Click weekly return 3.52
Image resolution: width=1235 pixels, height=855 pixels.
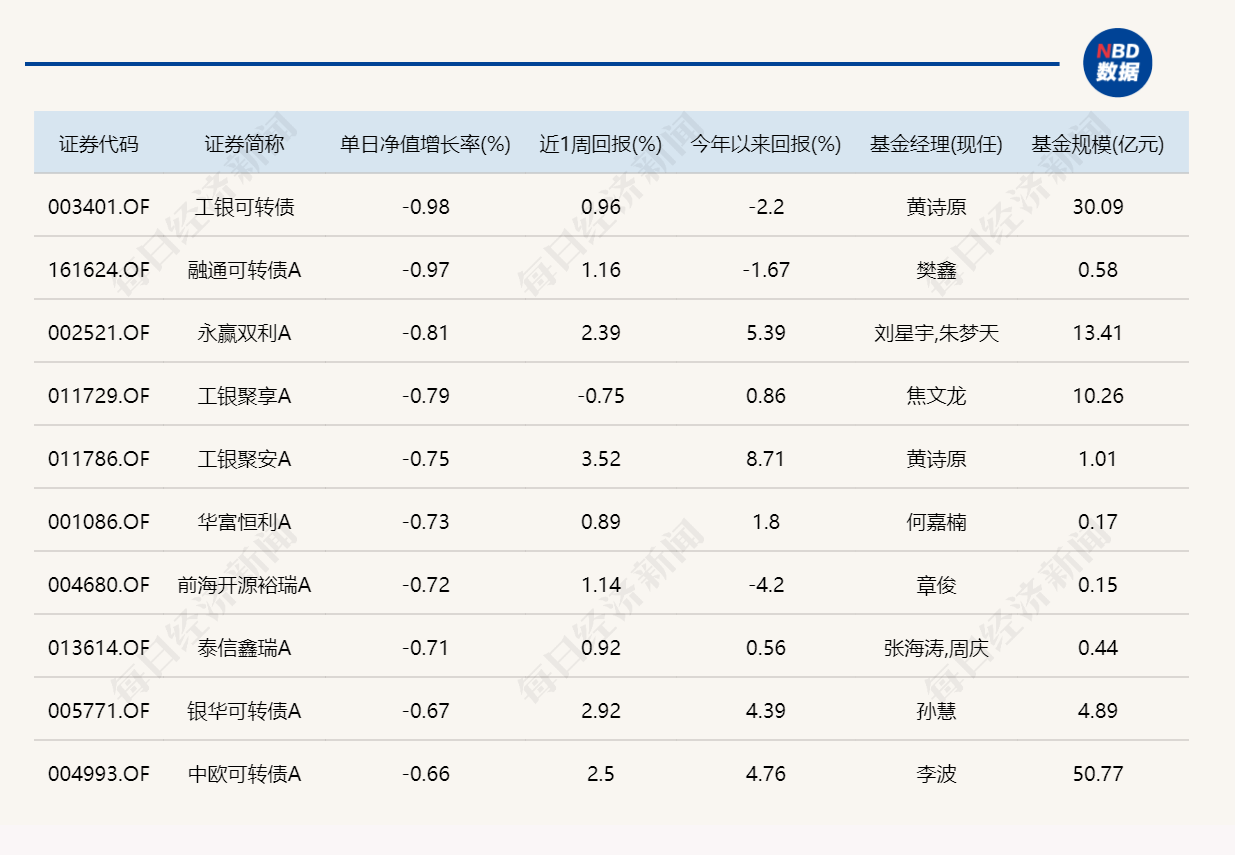click(x=601, y=459)
